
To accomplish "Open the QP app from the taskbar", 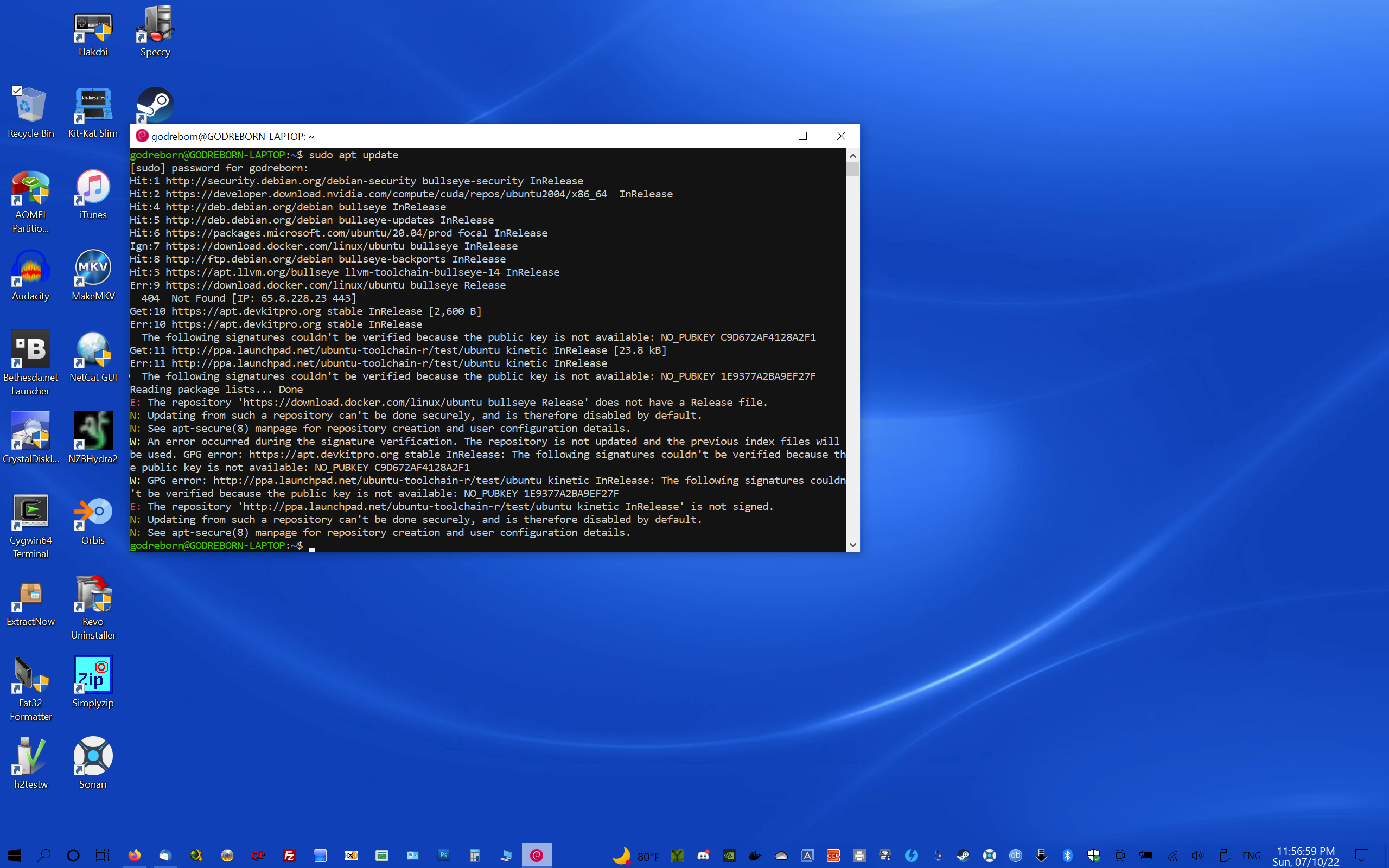I will (x=258, y=856).
